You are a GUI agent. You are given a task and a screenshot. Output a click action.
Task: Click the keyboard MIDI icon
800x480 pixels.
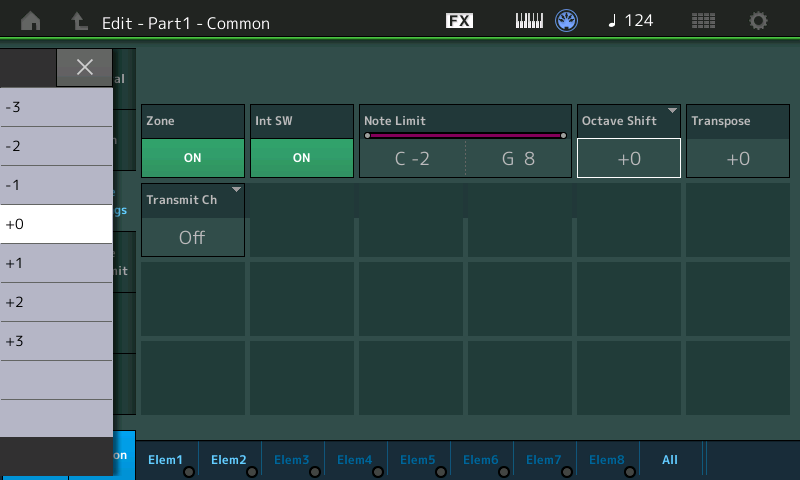529,20
